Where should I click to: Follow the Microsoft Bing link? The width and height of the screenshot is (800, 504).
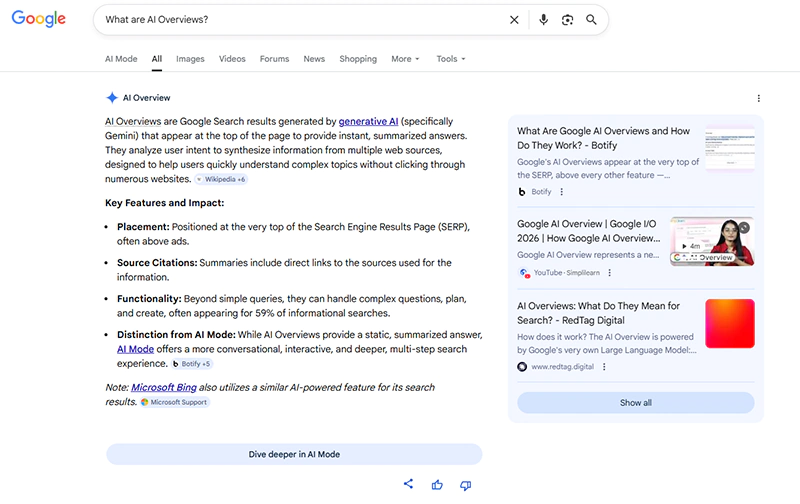click(164, 388)
